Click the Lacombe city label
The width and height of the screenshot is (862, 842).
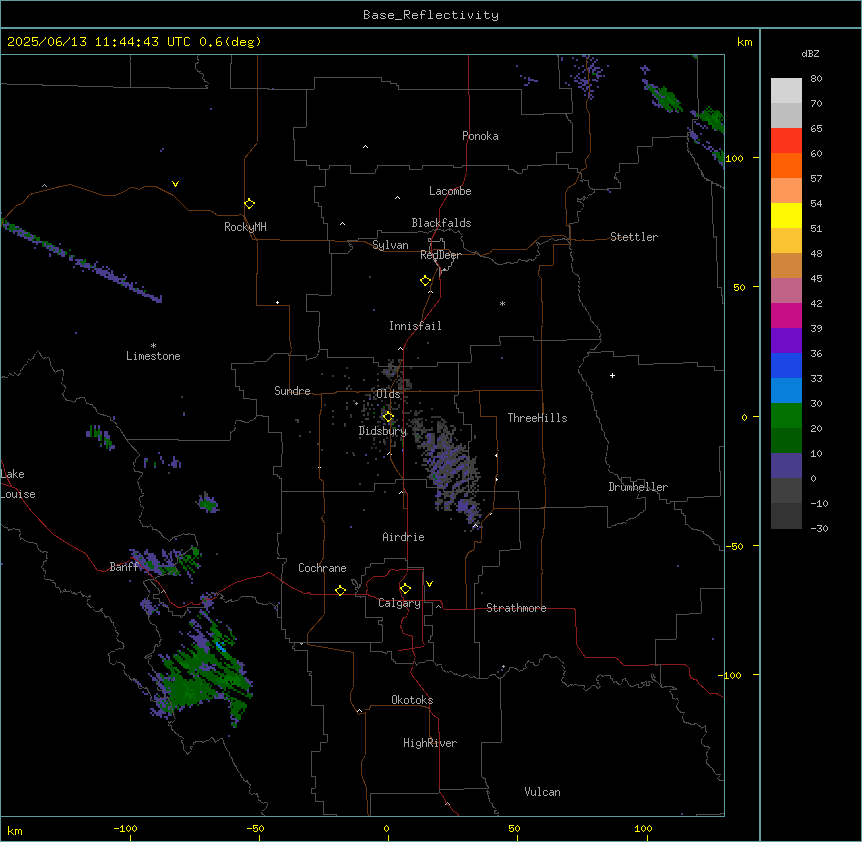click(x=450, y=191)
